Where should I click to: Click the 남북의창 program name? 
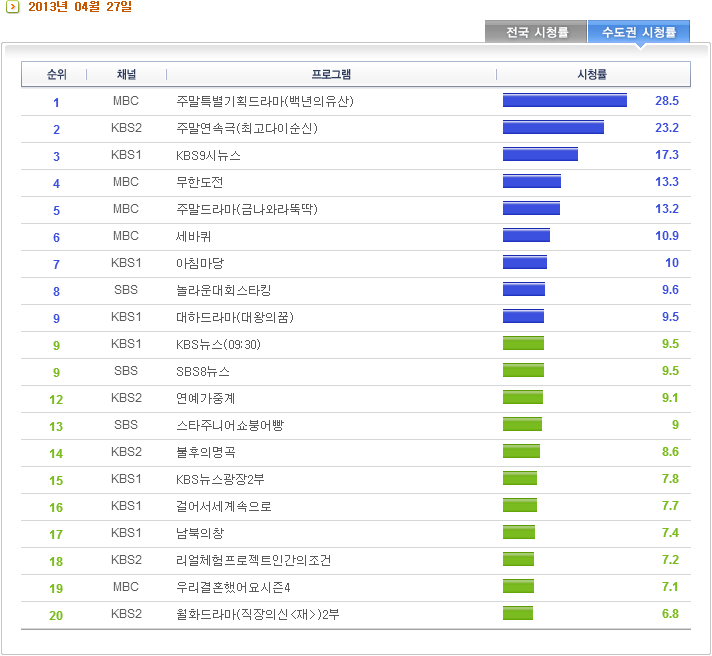tap(200, 533)
